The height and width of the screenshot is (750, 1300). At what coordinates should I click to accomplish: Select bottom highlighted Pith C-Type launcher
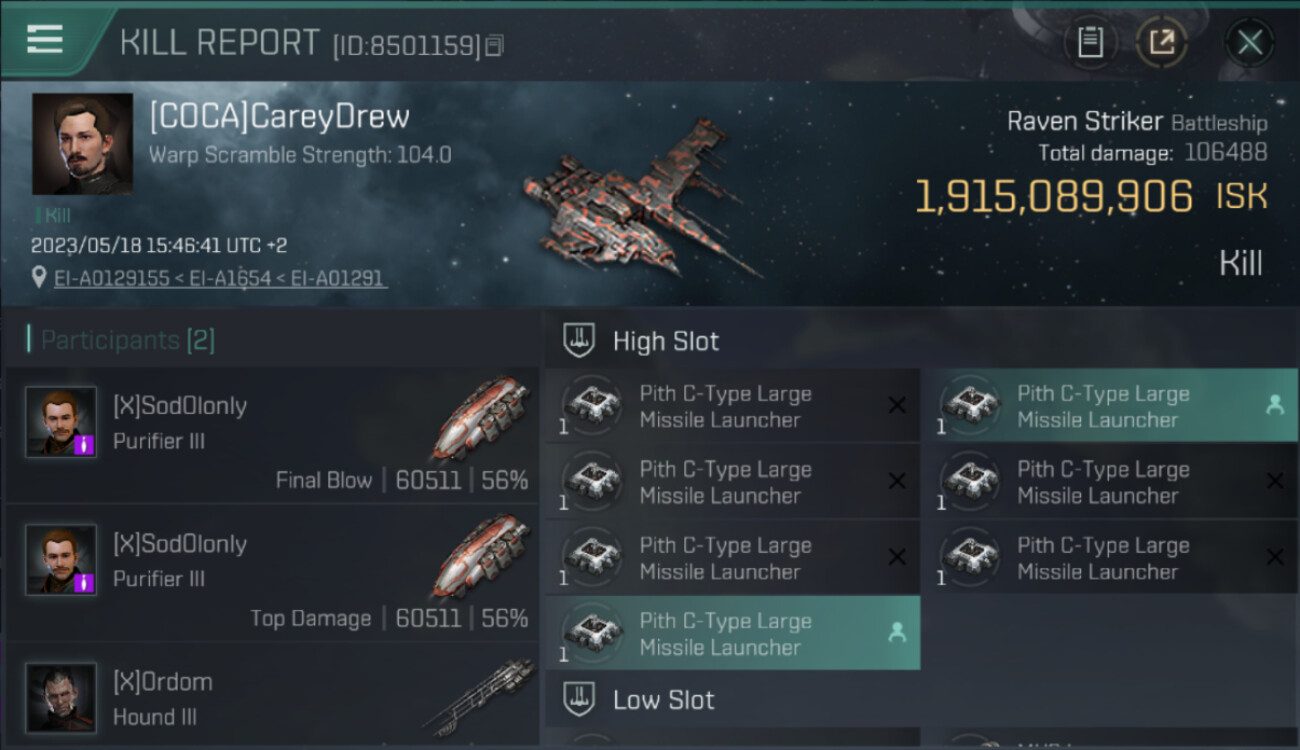coord(733,633)
